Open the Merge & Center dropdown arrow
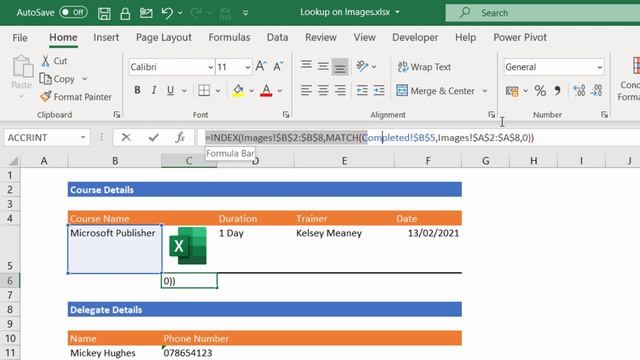This screenshot has width=640, height=360. [484, 91]
